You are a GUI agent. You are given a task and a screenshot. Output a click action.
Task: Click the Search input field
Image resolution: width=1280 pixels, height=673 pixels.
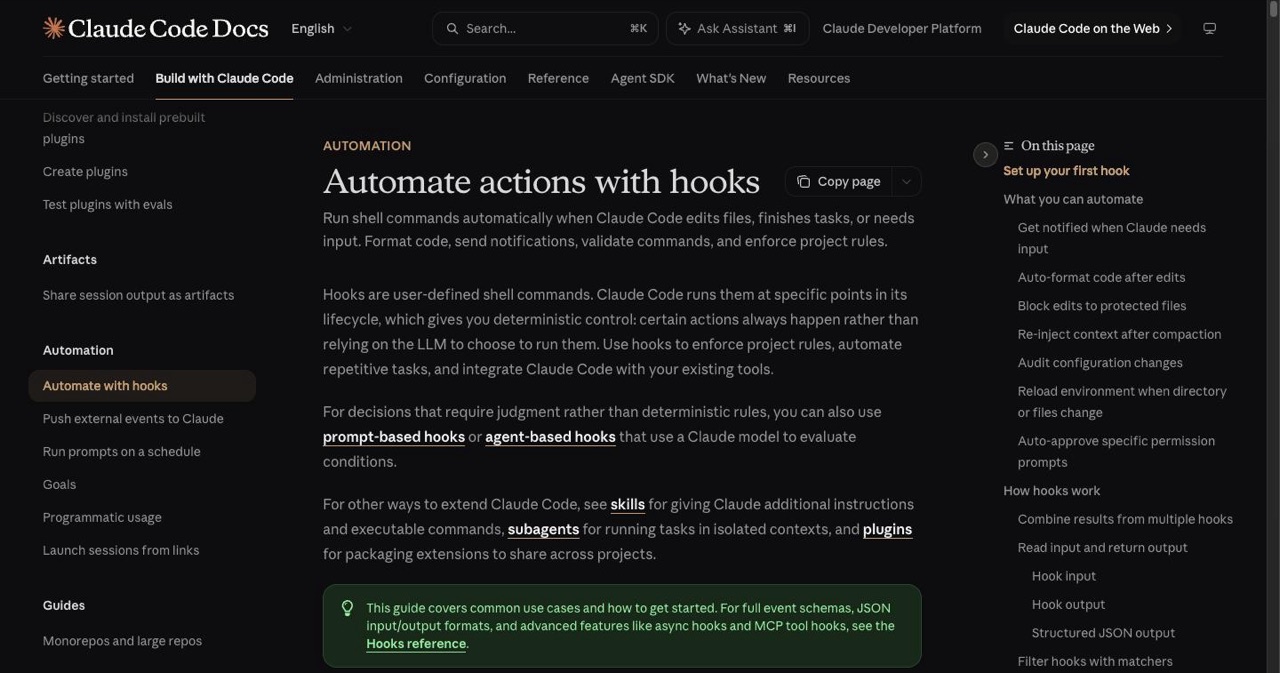(x=545, y=29)
